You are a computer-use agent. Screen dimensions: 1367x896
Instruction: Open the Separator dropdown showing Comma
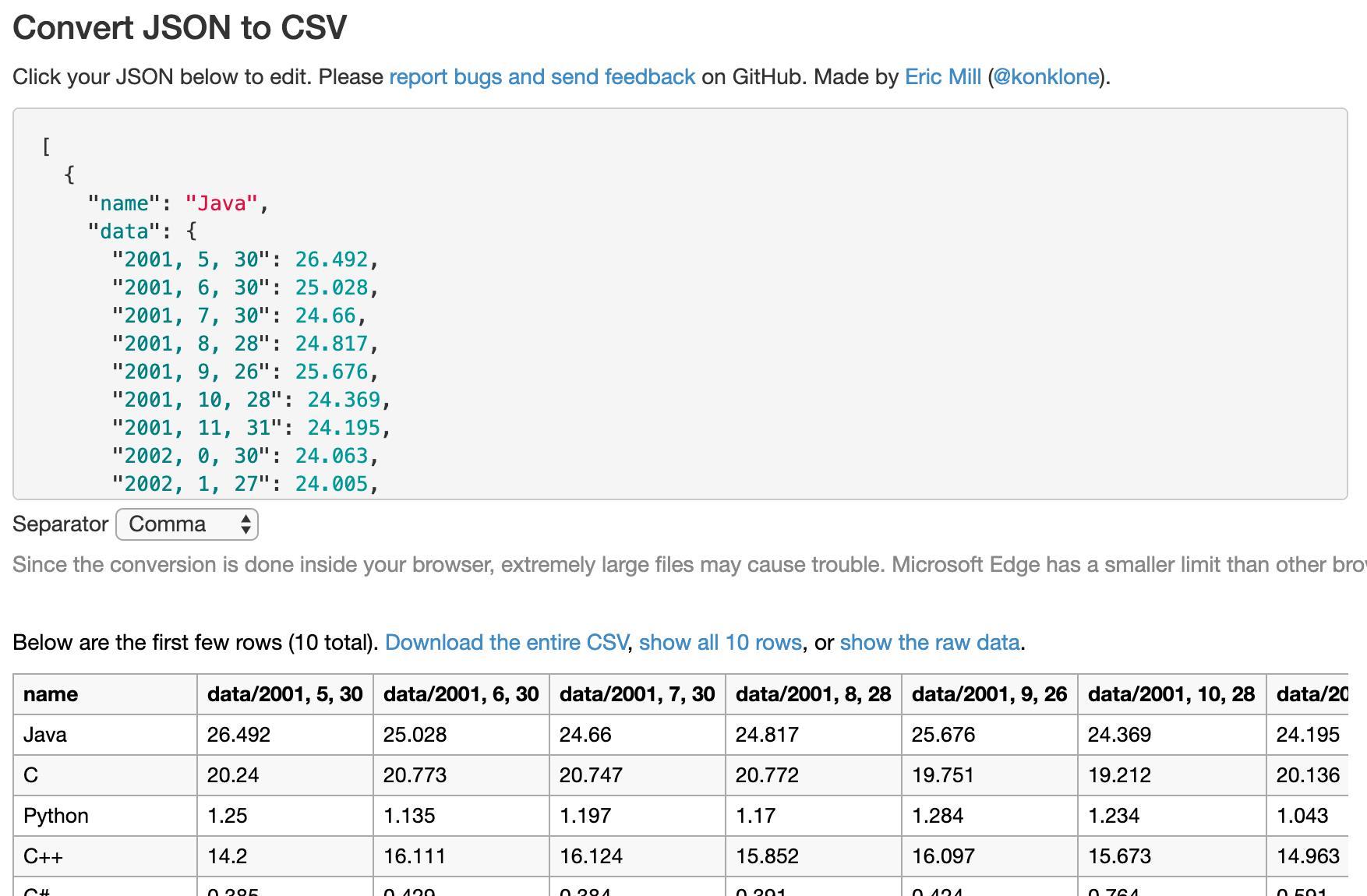186,524
